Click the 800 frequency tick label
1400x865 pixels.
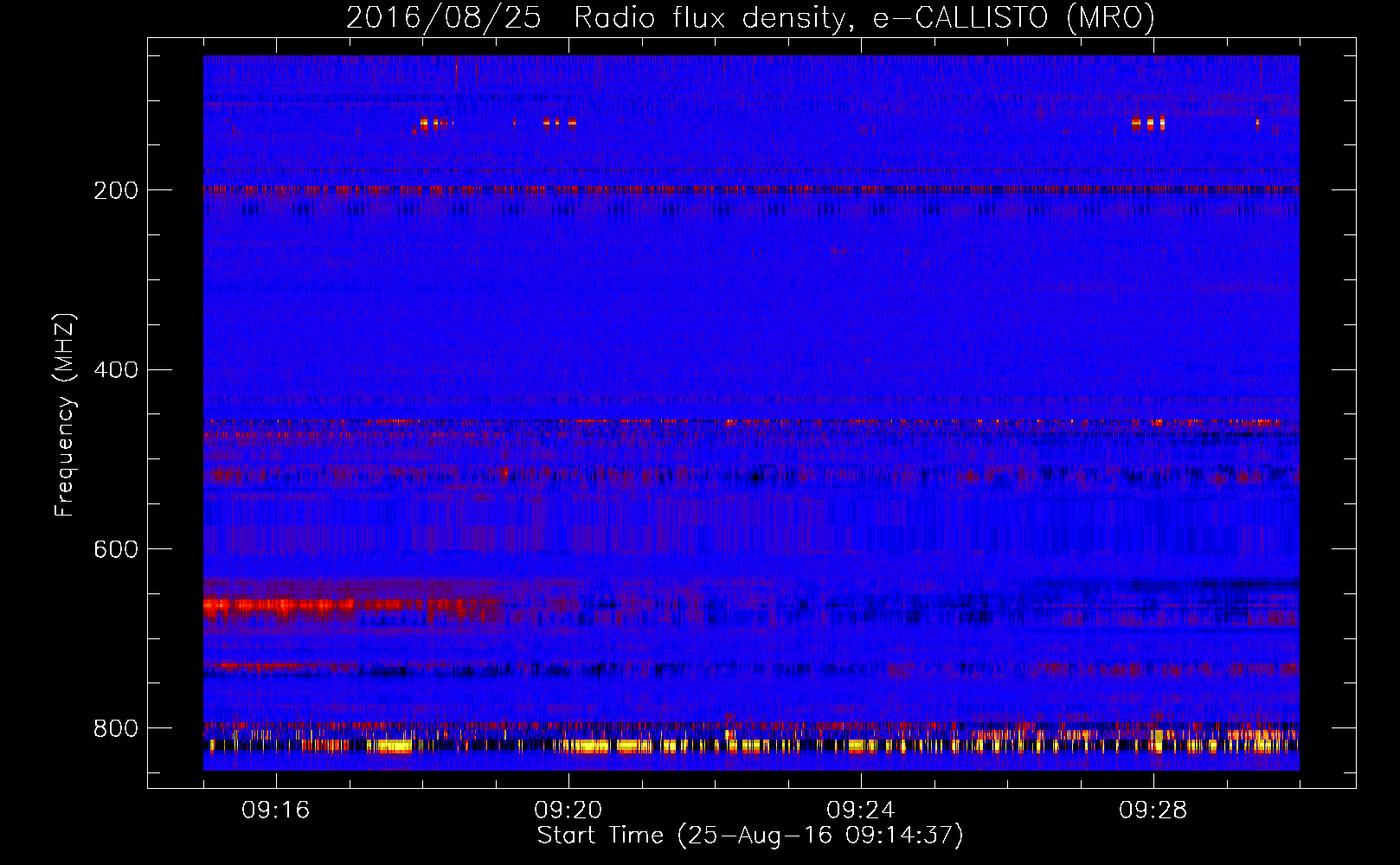pyautogui.click(x=116, y=728)
